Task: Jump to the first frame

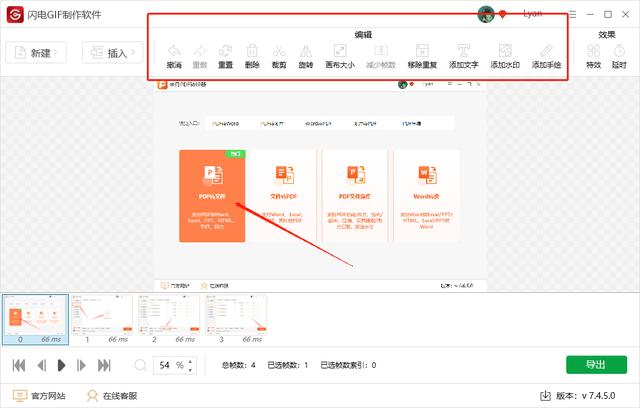Action: coord(18,365)
